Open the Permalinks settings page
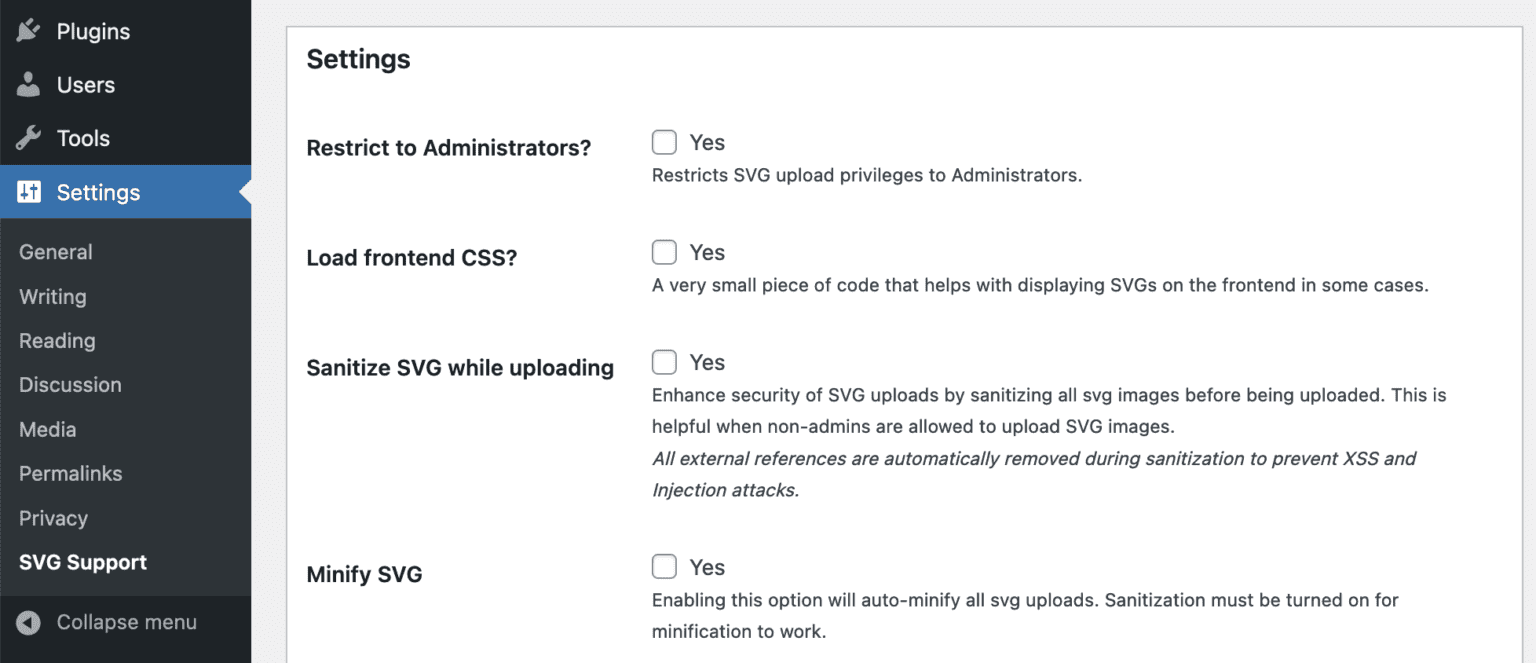 coord(70,474)
